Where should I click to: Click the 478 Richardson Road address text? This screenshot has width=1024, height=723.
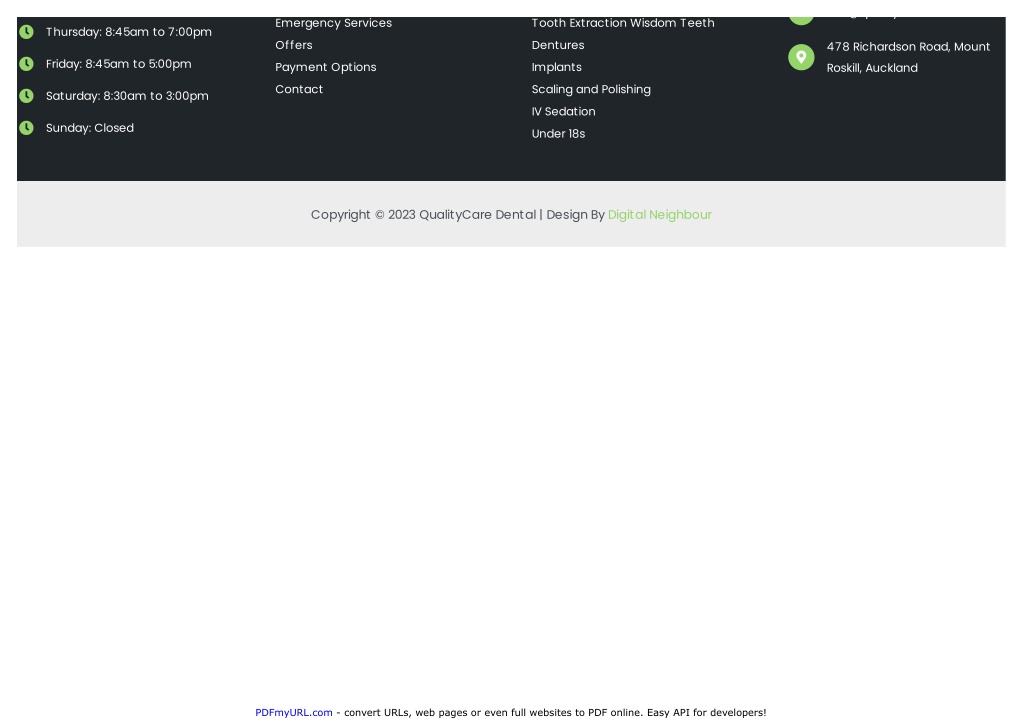pyautogui.click(x=908, y=57)
